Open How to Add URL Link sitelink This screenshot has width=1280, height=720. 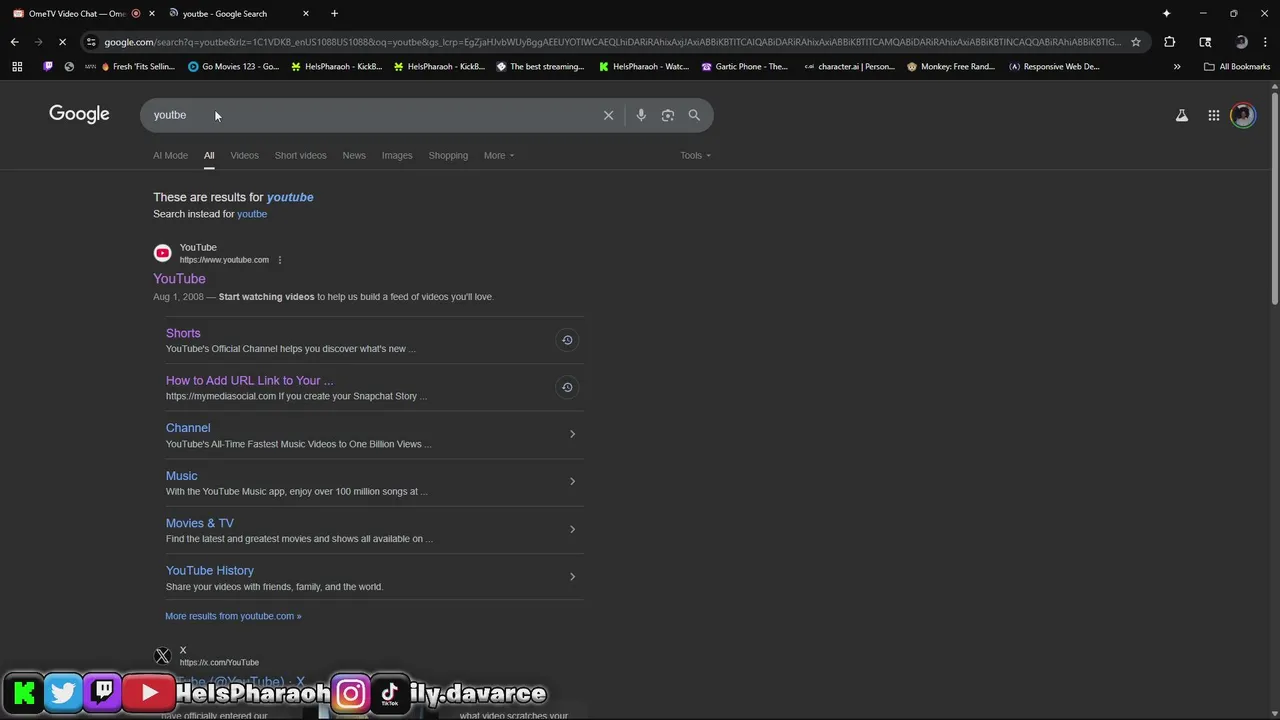250,380
